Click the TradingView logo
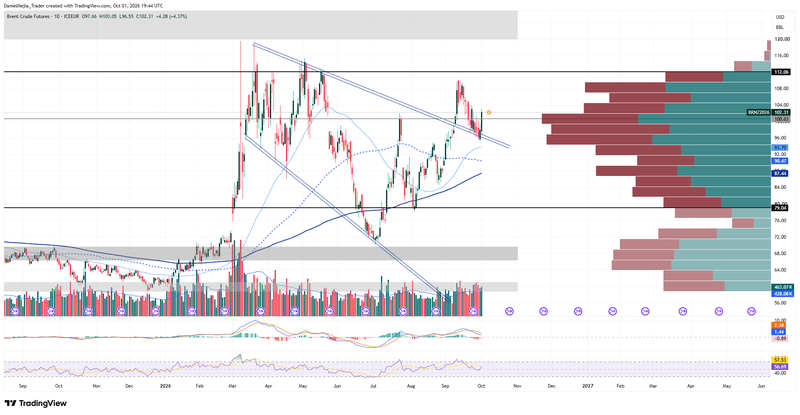 (x=36, y=403)
